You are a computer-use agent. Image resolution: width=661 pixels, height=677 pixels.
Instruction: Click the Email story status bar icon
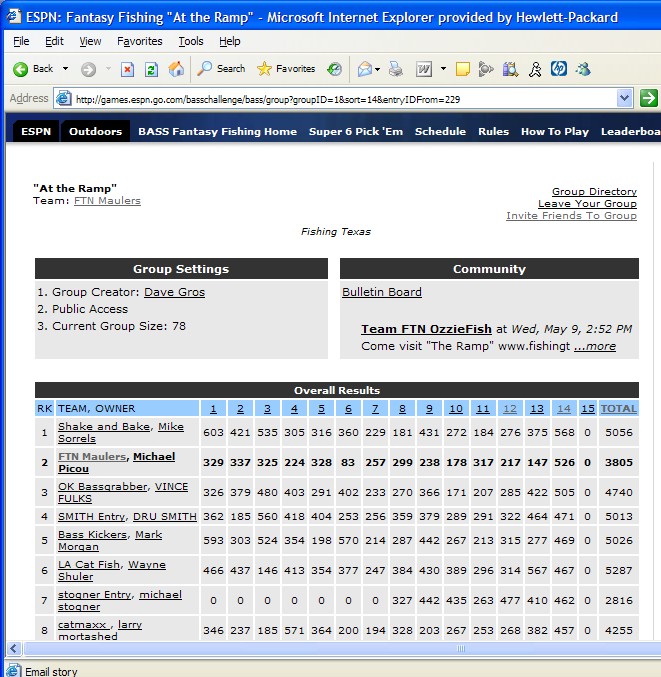click(13, 671)
